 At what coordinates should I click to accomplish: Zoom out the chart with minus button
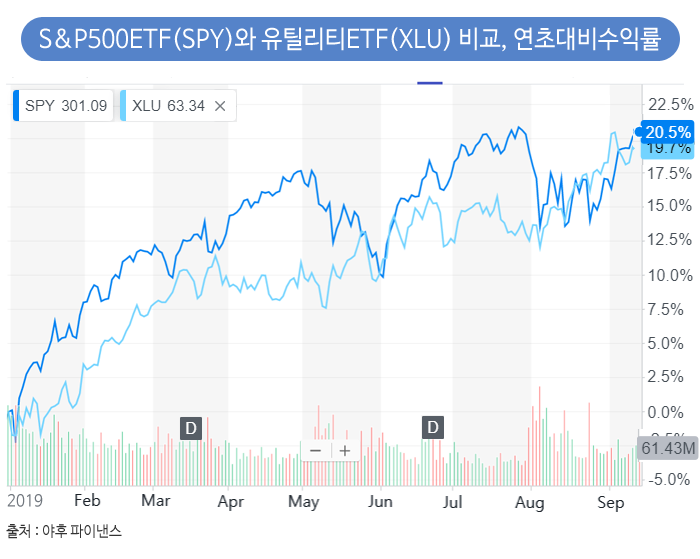pos(316,450)
